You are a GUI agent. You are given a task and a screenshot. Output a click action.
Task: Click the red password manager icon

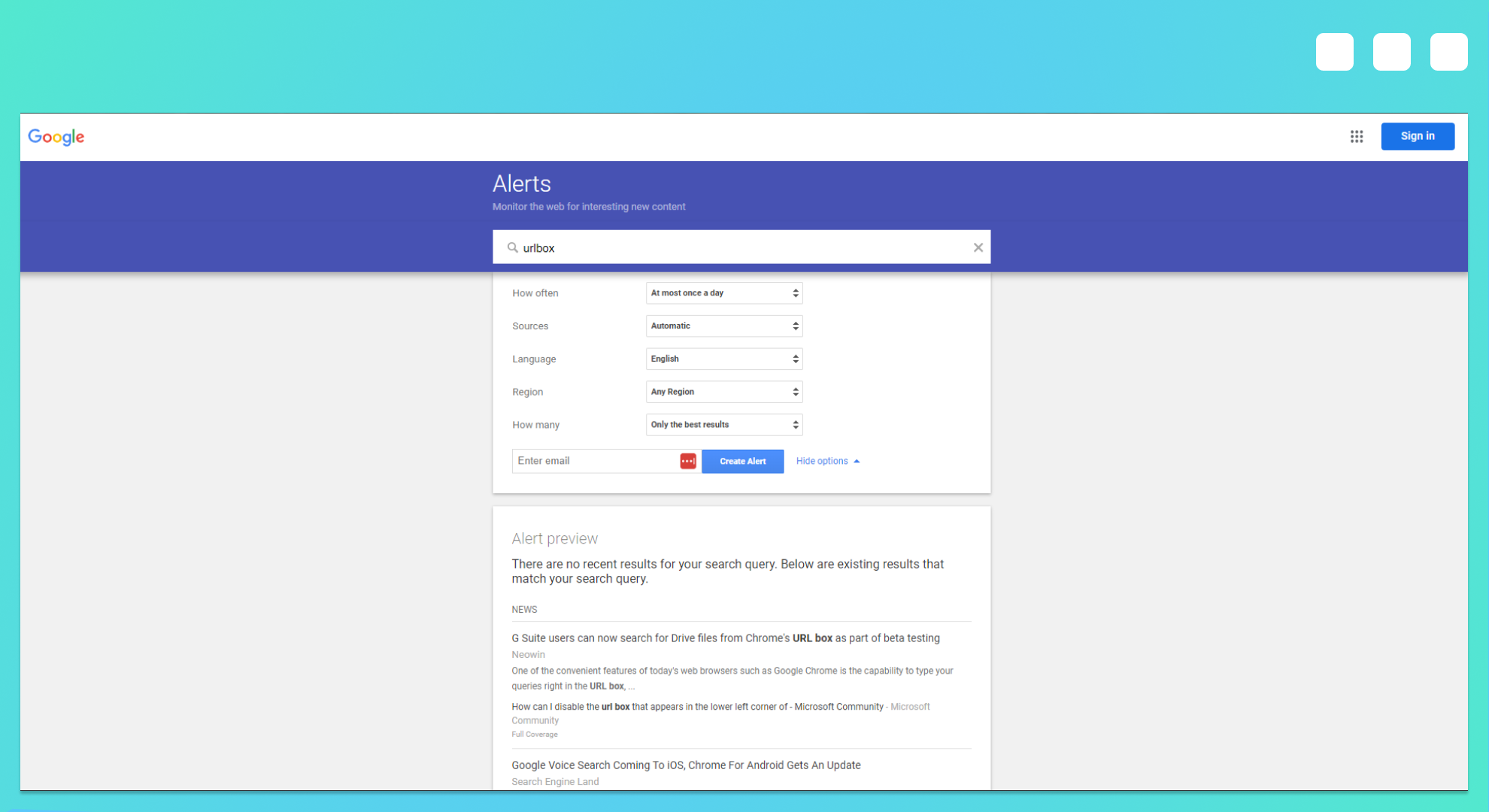[687, 461]
